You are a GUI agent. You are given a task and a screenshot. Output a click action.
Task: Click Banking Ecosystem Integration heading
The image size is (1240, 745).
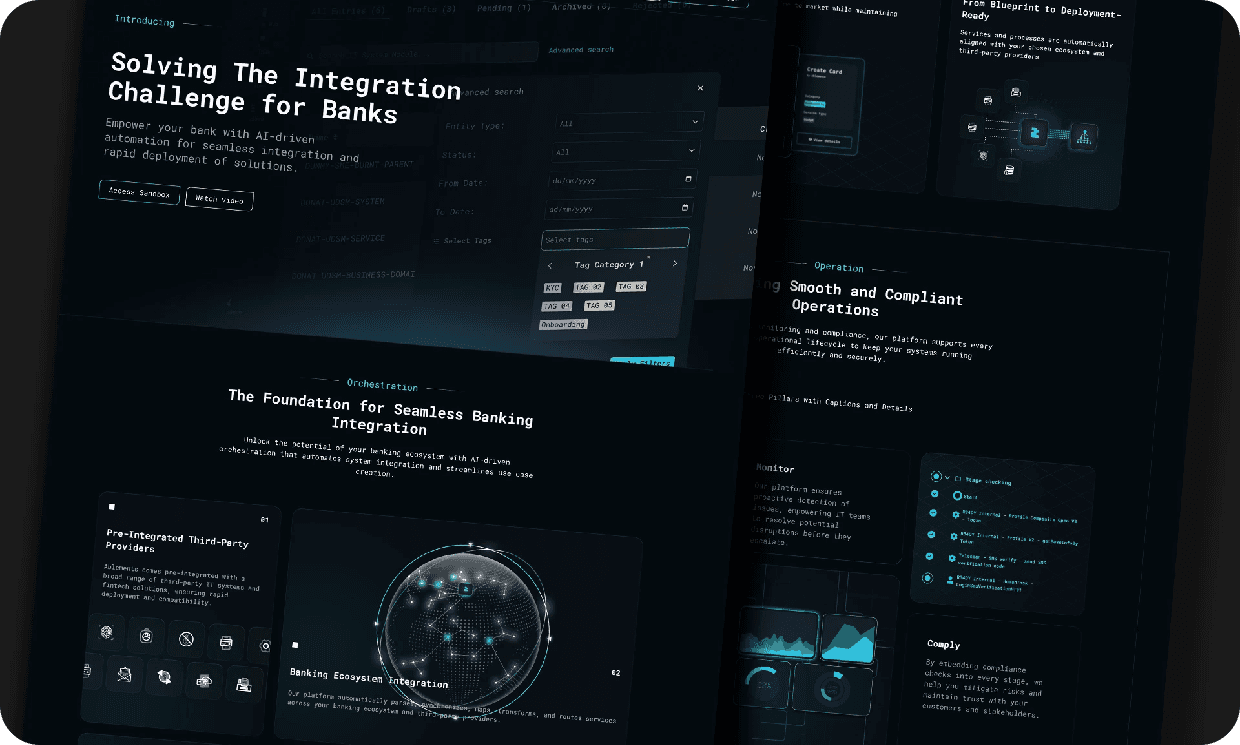click(369, 678)
